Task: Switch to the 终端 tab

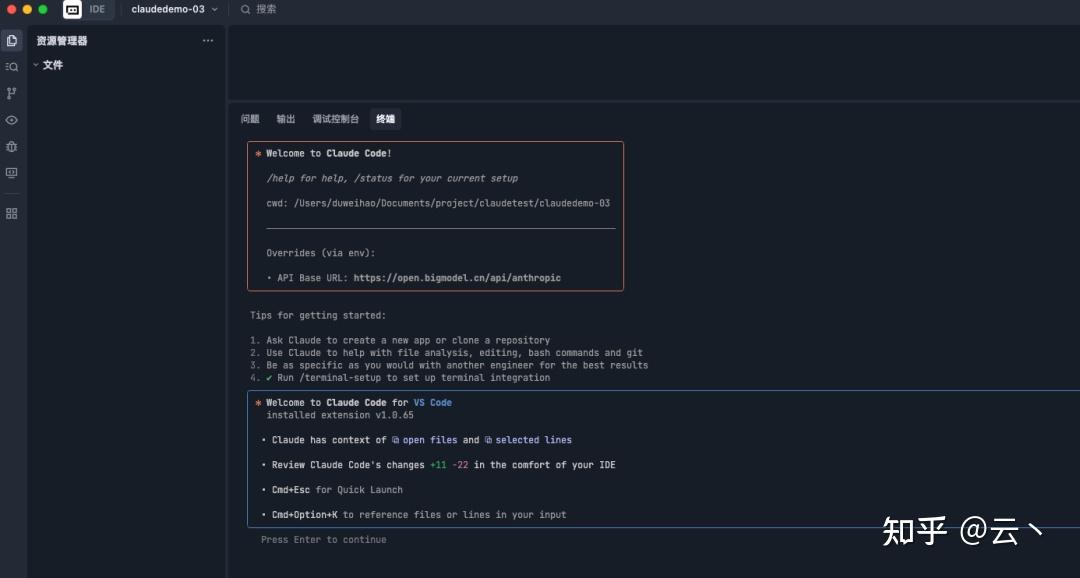Action: point(385,119)
